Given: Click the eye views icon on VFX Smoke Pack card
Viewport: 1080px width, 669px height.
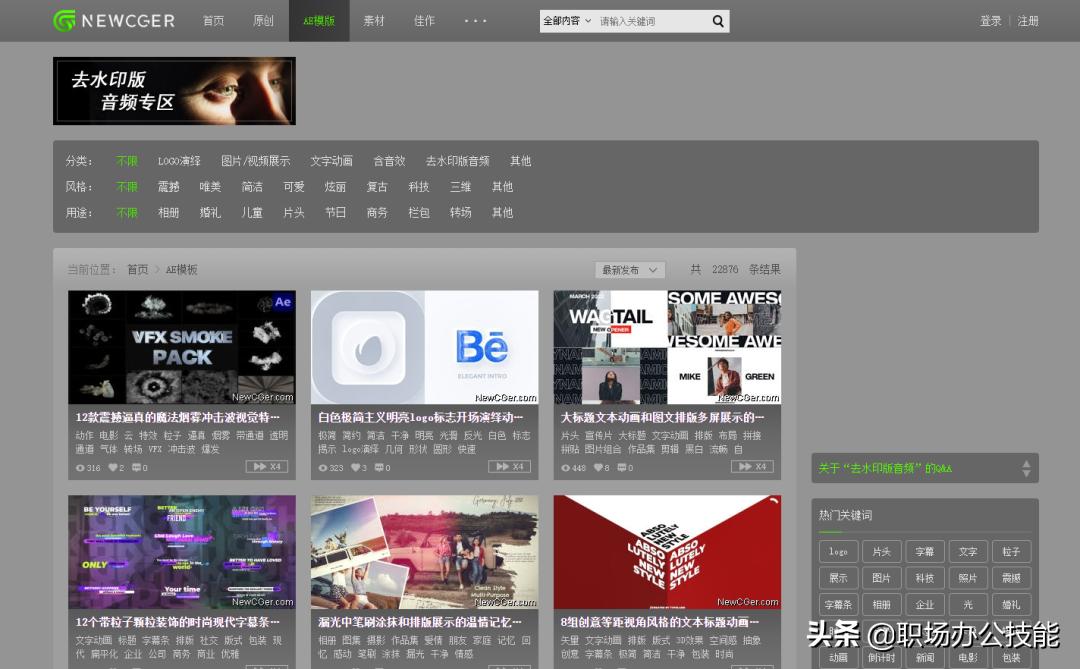Looking at the screenshot, I should point(78,466).
